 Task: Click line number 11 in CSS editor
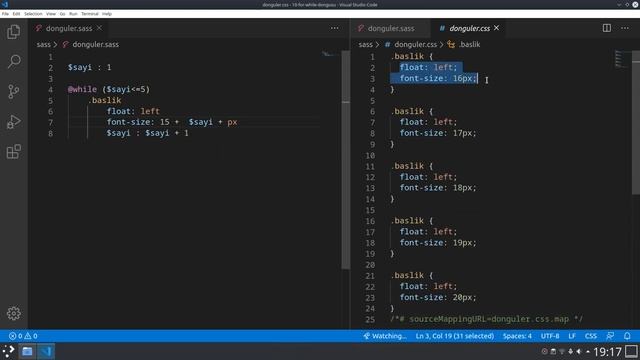point(370,167)
